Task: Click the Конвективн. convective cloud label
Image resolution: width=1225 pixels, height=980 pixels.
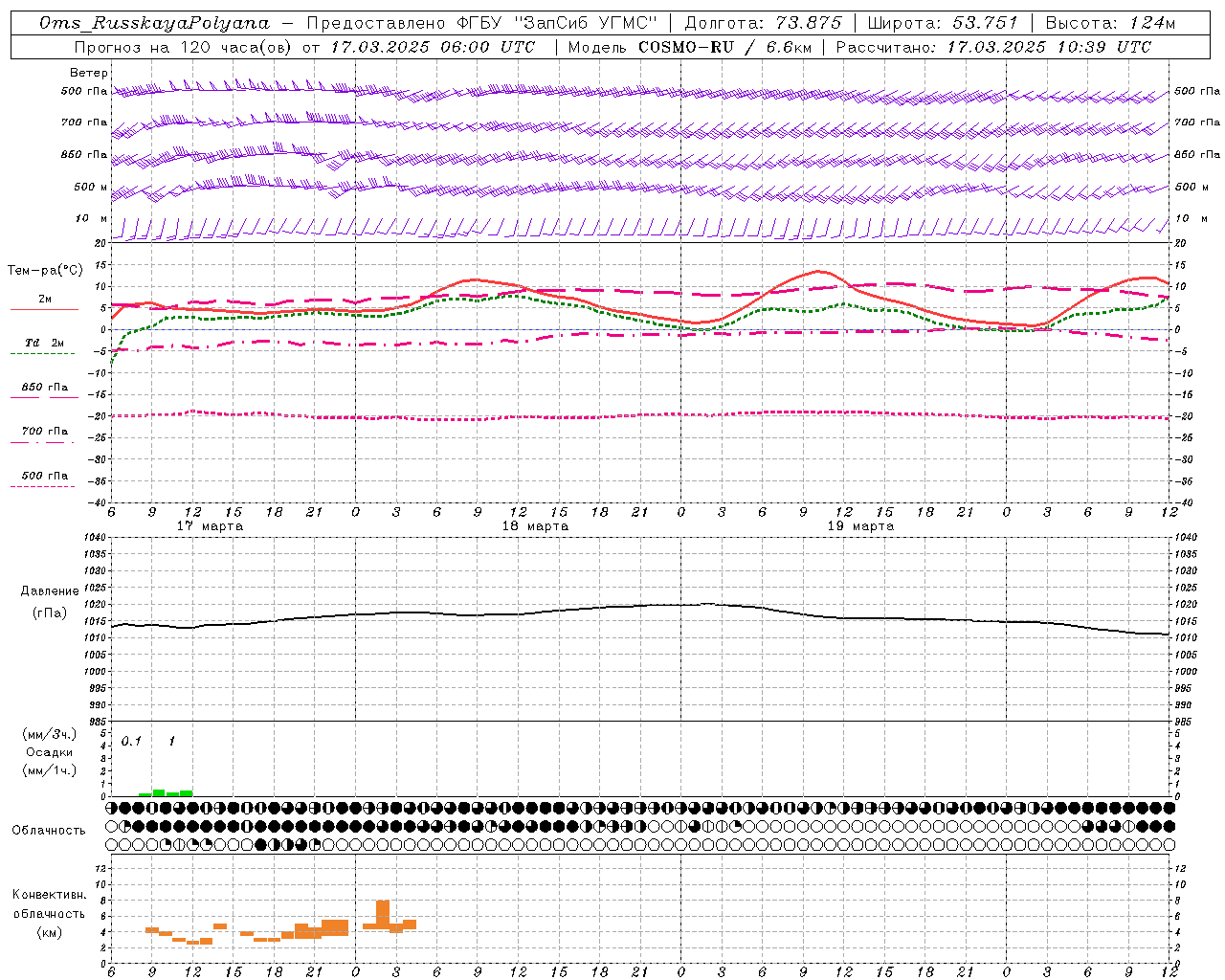Action: [50, 895]
